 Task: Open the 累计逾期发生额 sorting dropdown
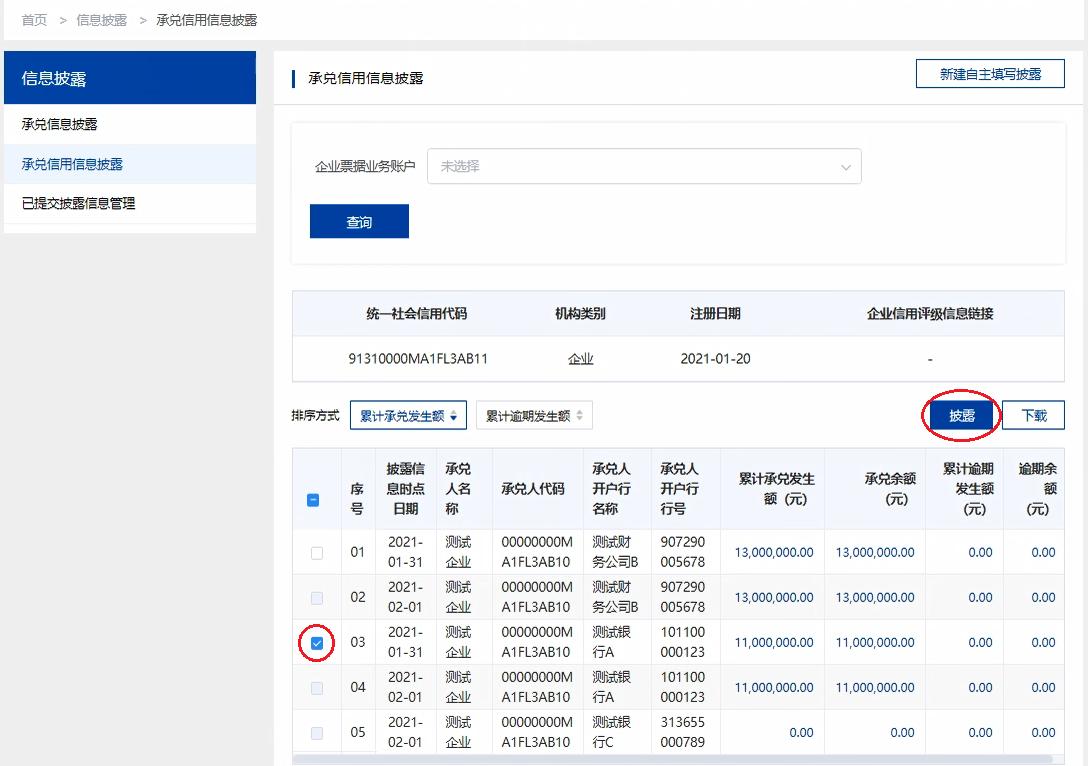coord(534,415)
